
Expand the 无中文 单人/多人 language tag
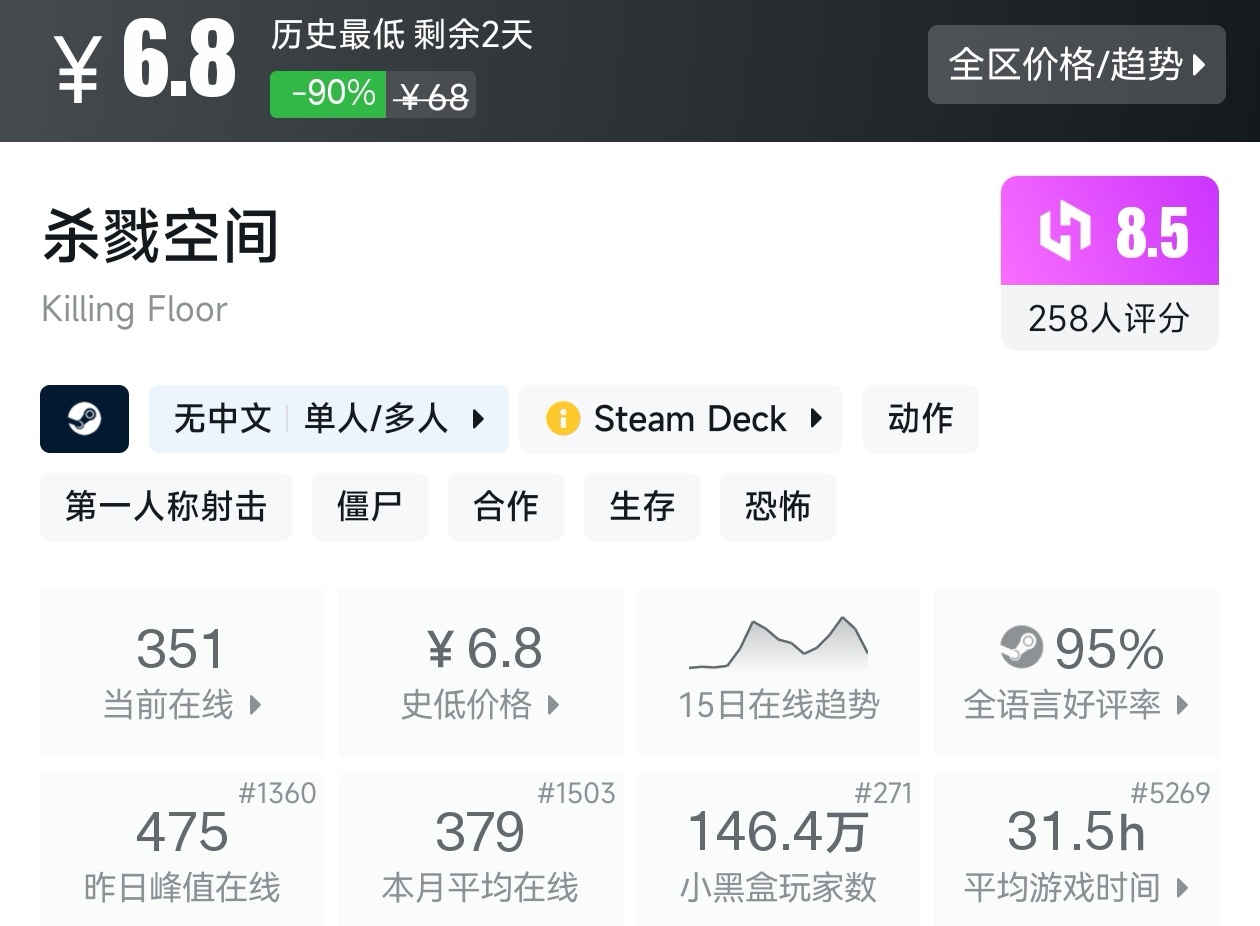(x=328, y=419)
